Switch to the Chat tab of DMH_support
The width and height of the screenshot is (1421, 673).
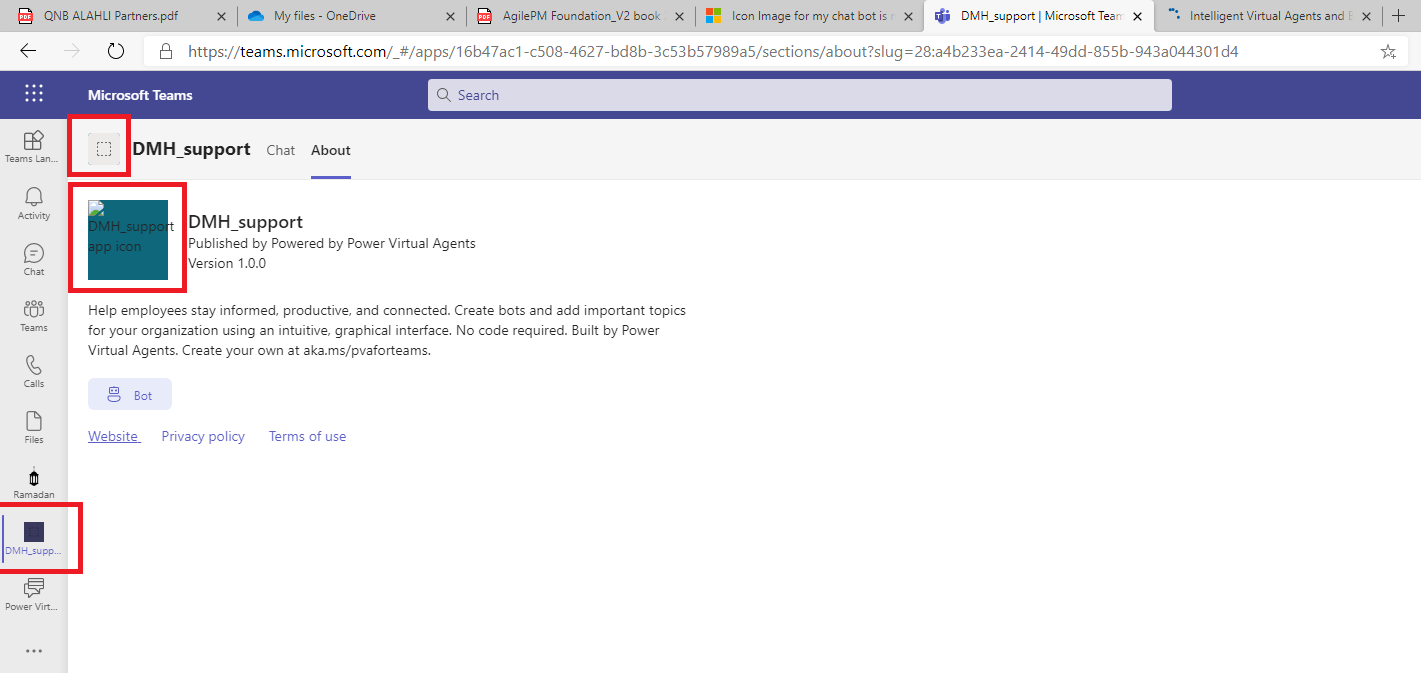(x=281, y=150)
